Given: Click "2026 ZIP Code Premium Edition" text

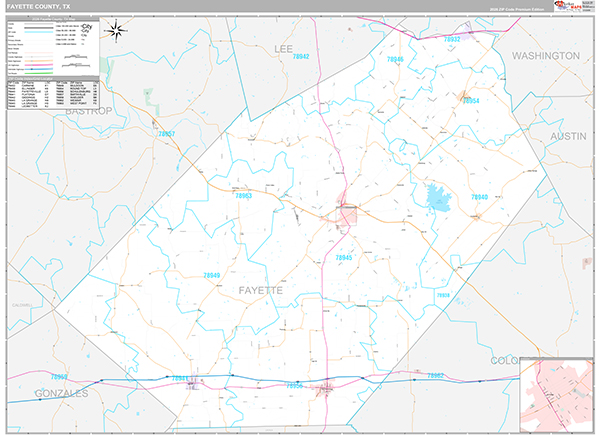Looking at the screenshot, I should [x=517, y=9].
